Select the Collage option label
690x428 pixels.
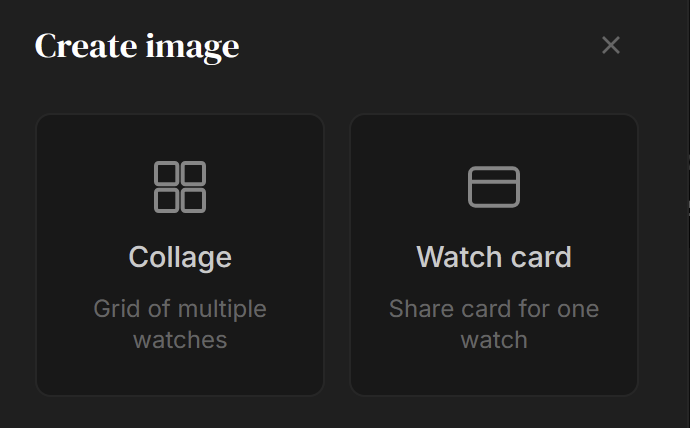(180, 257)
